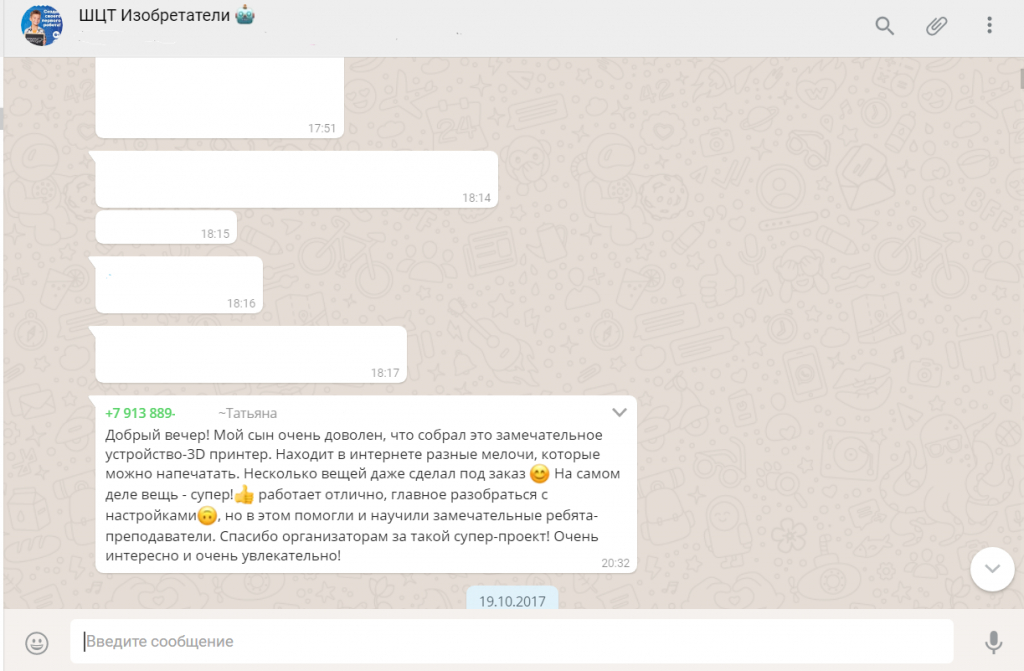
Task: Select the message bubble sent at 18:14
Action: [x=296, y=179]
